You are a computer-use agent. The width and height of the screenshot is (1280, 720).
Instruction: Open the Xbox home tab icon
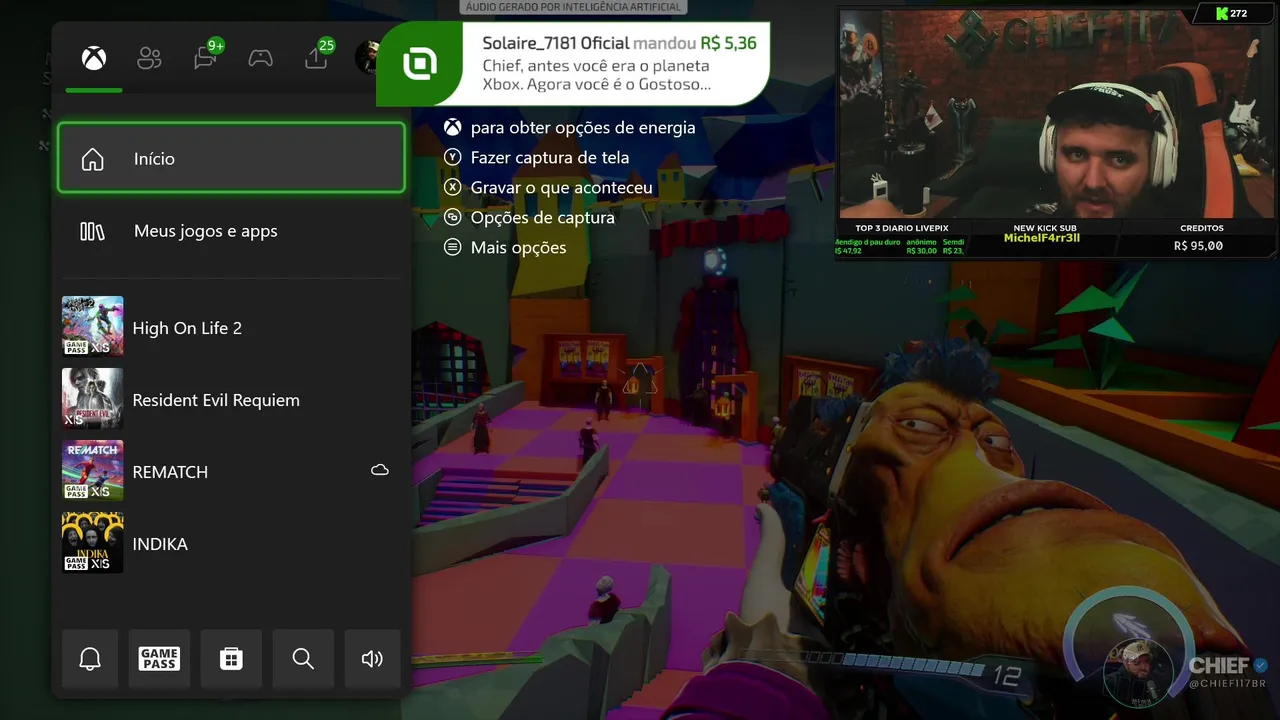94,58
